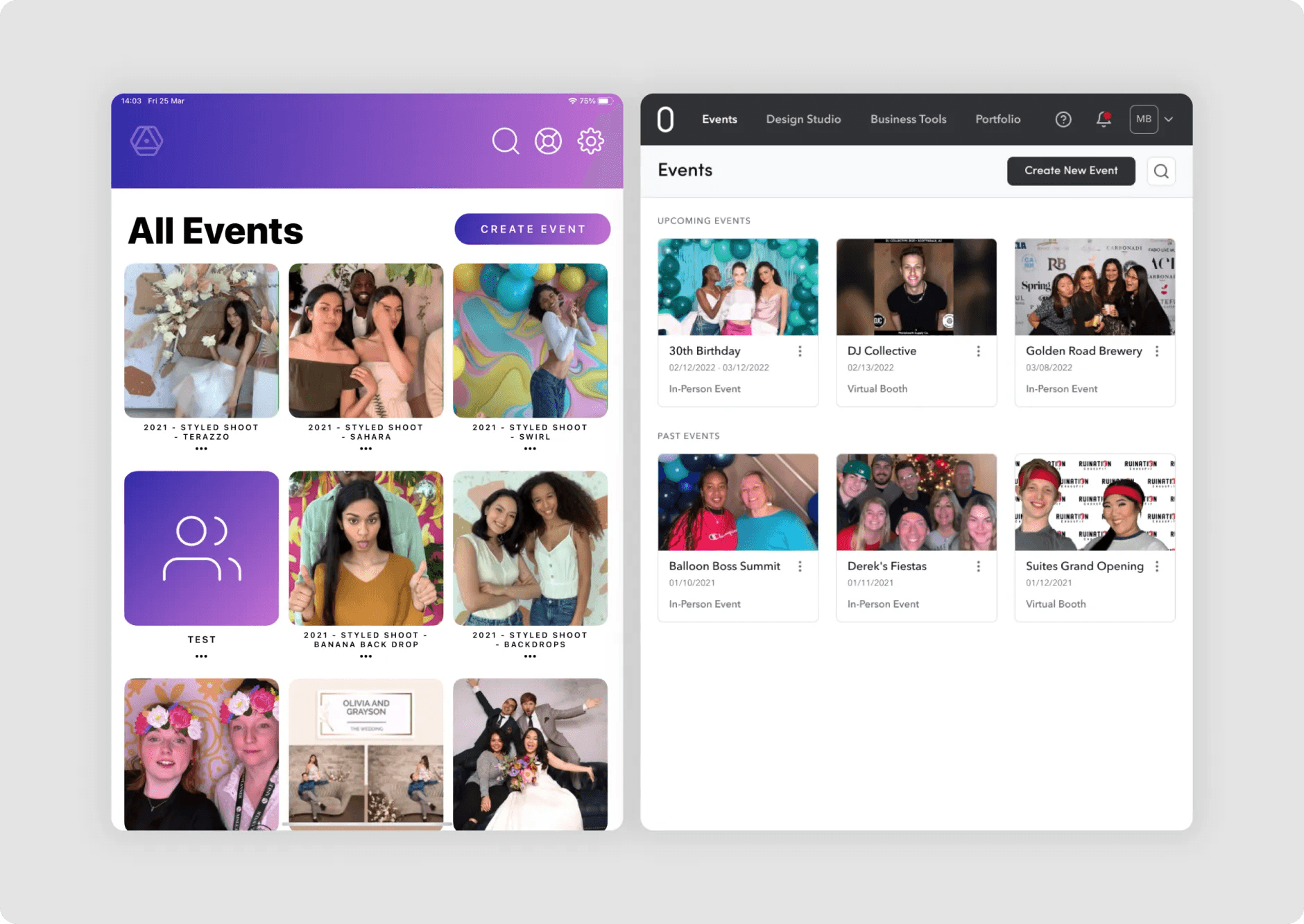The image size is (1304, 924).
Task: Open the Suites Grand Opening title
Action: (1084, 566)
